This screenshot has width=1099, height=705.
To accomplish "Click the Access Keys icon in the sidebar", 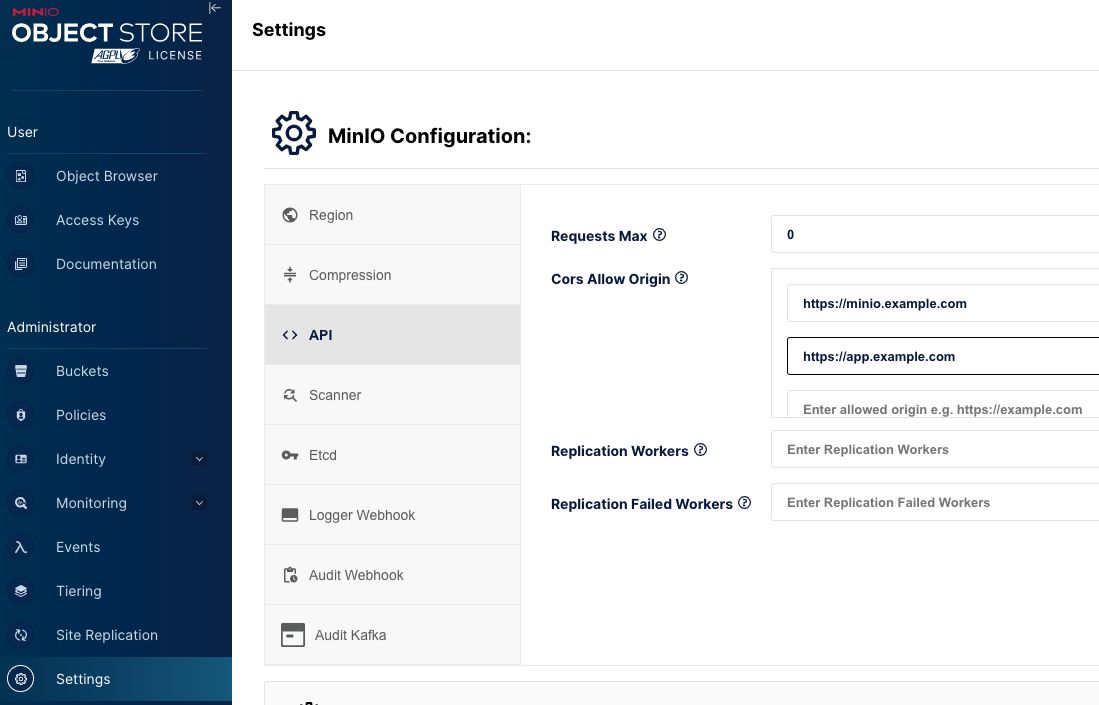I will point(21,220).
